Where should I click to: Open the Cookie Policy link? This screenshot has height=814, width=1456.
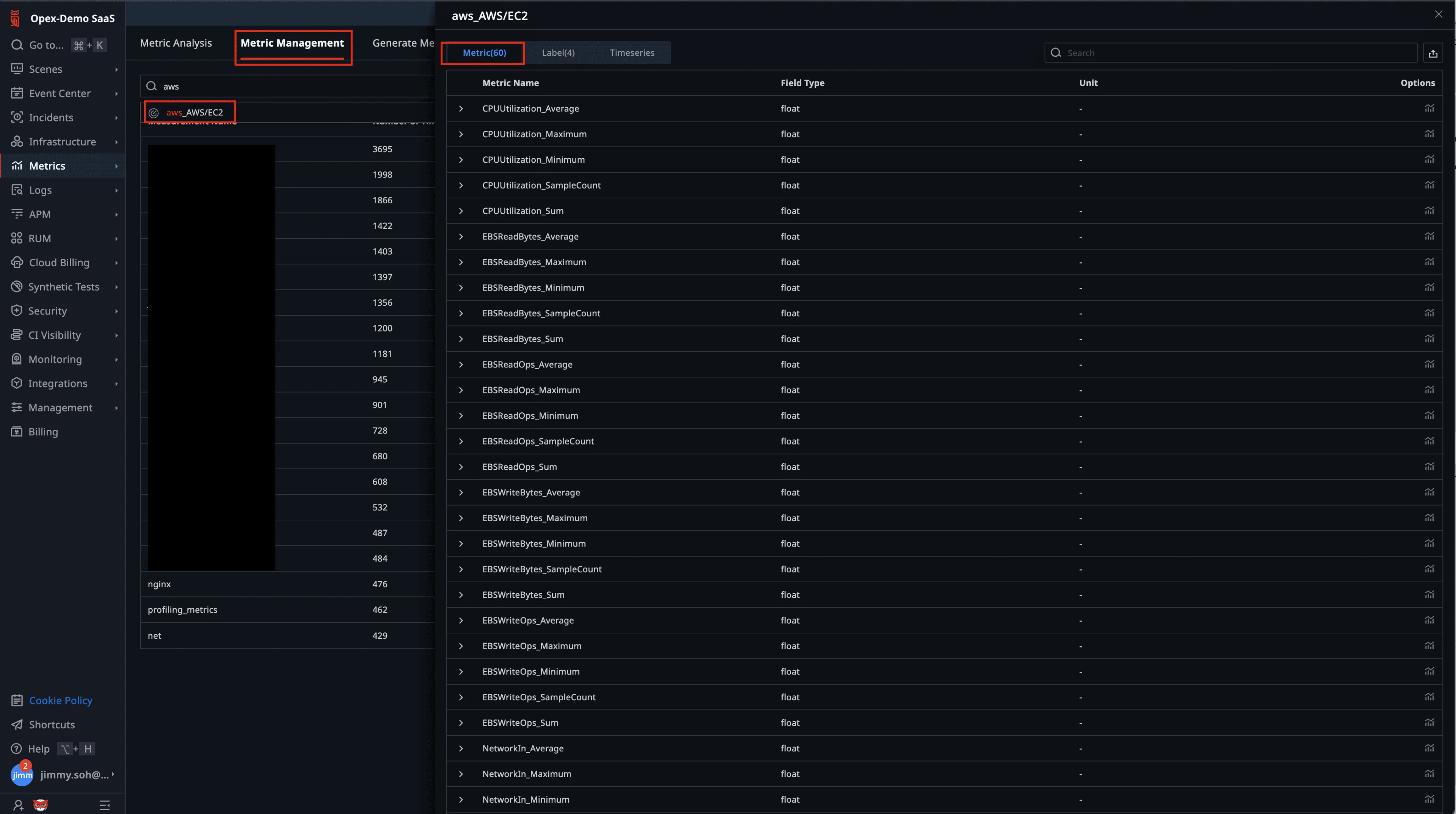tap(61, 700)
